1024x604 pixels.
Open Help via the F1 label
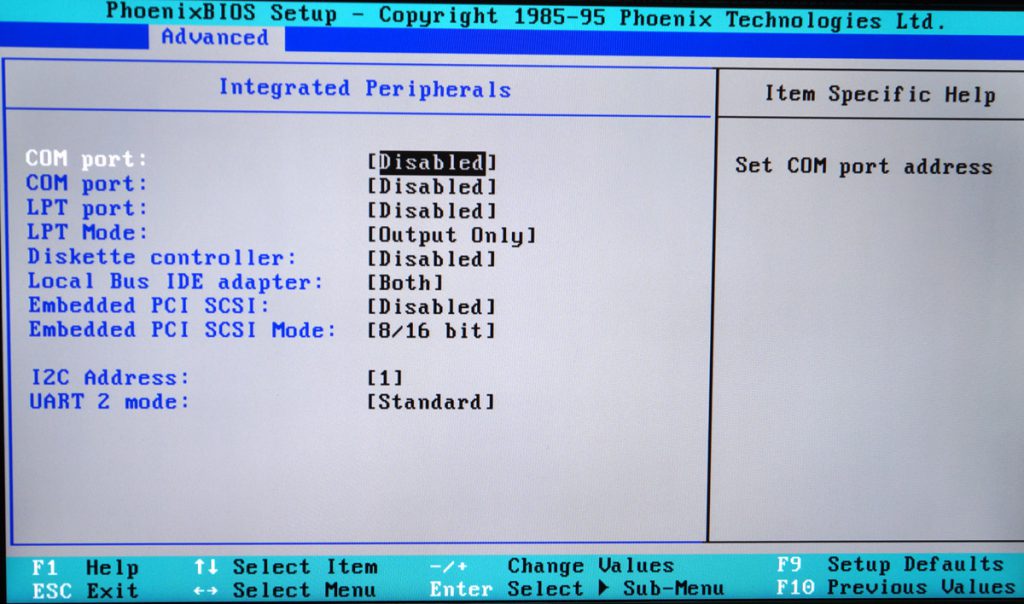pos(90,566)
